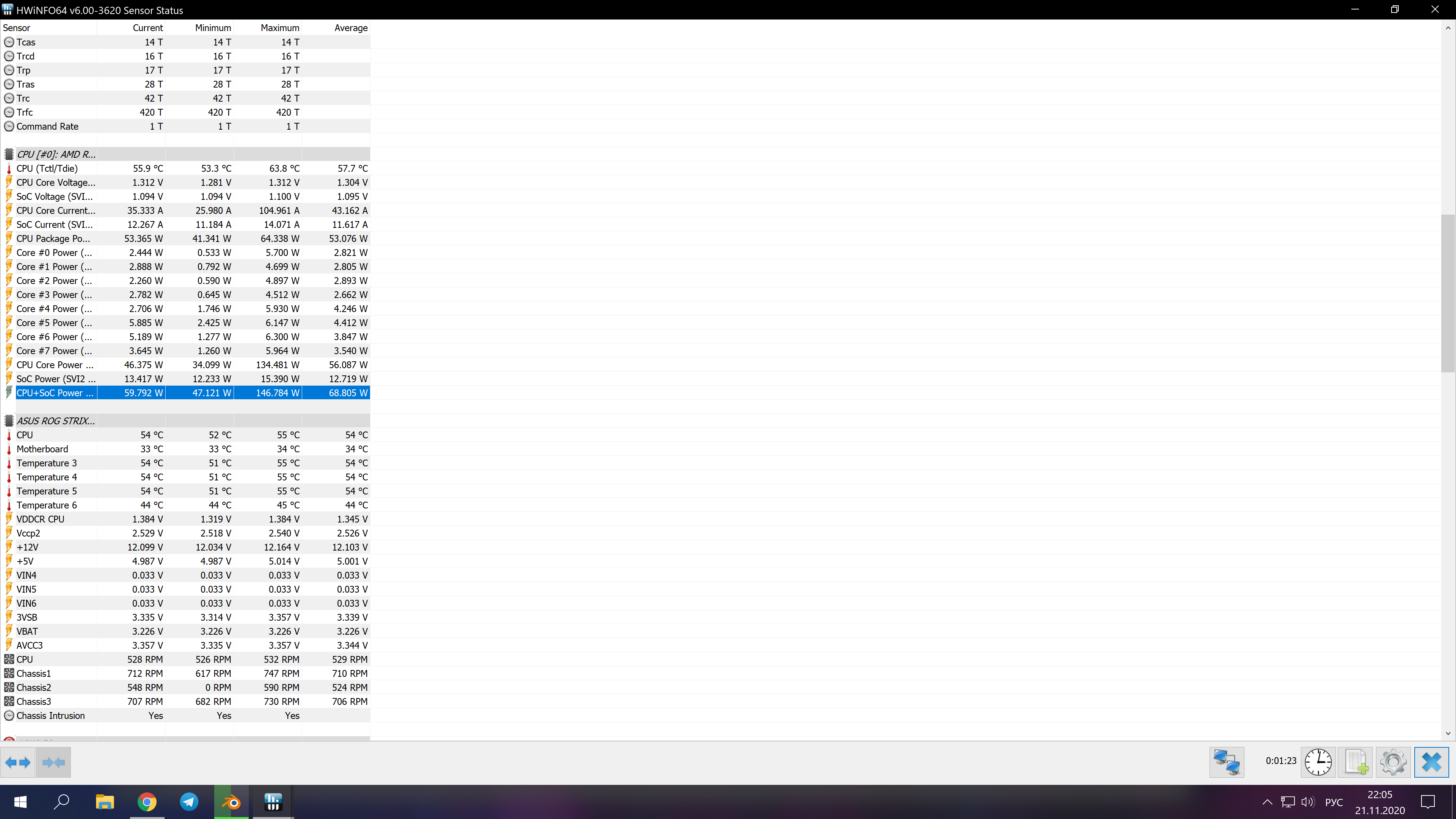Switch to Blender on the taskbar
Image resolution: width=1456 pixels, height=819 pixels.
(x=231, y=802)
